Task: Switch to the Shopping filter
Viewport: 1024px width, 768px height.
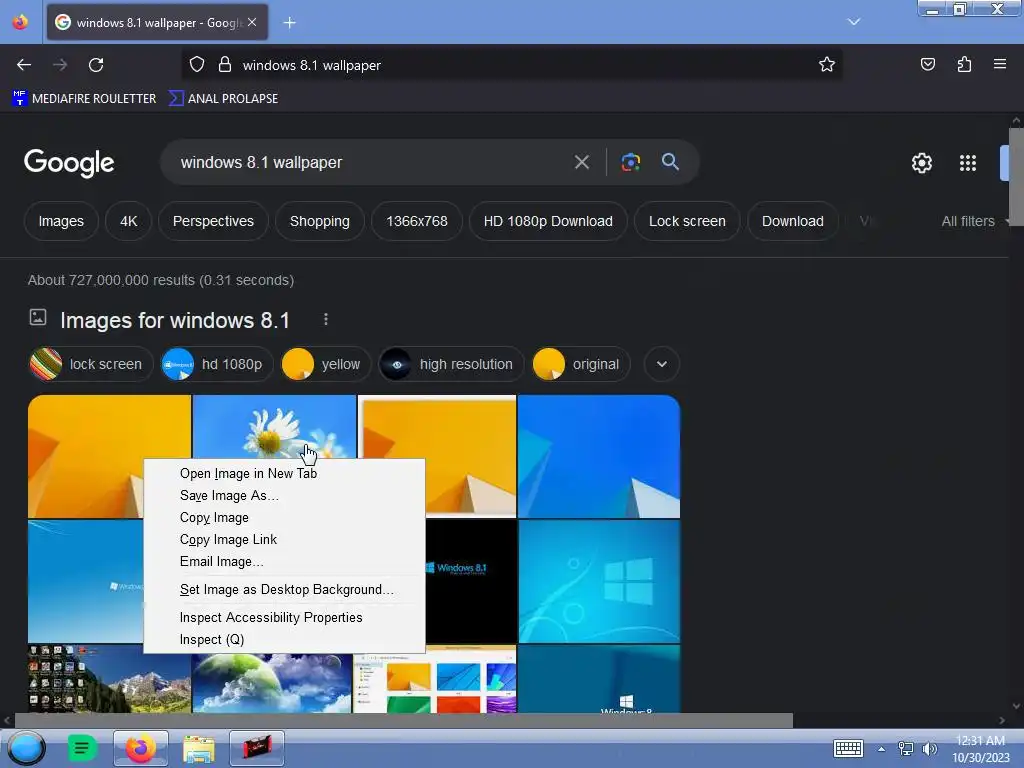Action: pyautogui.click(x=319, y=221)
